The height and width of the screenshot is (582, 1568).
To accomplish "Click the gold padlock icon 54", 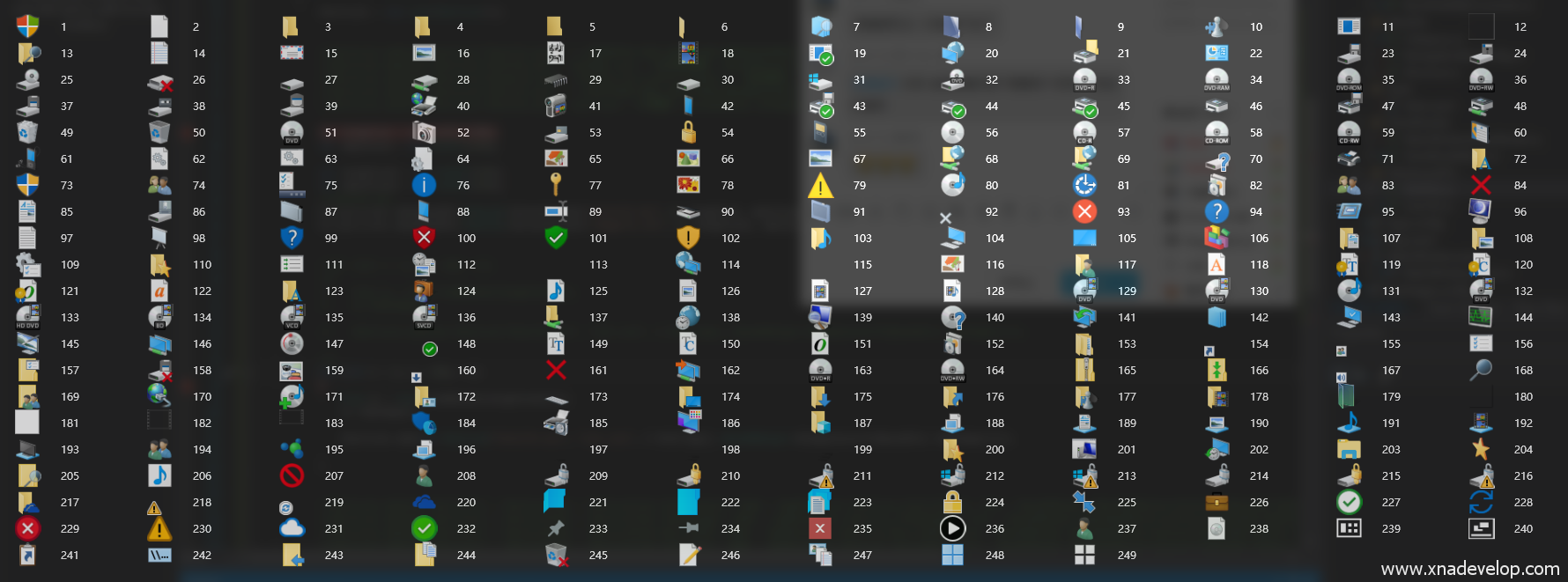I will coord(688,132).
